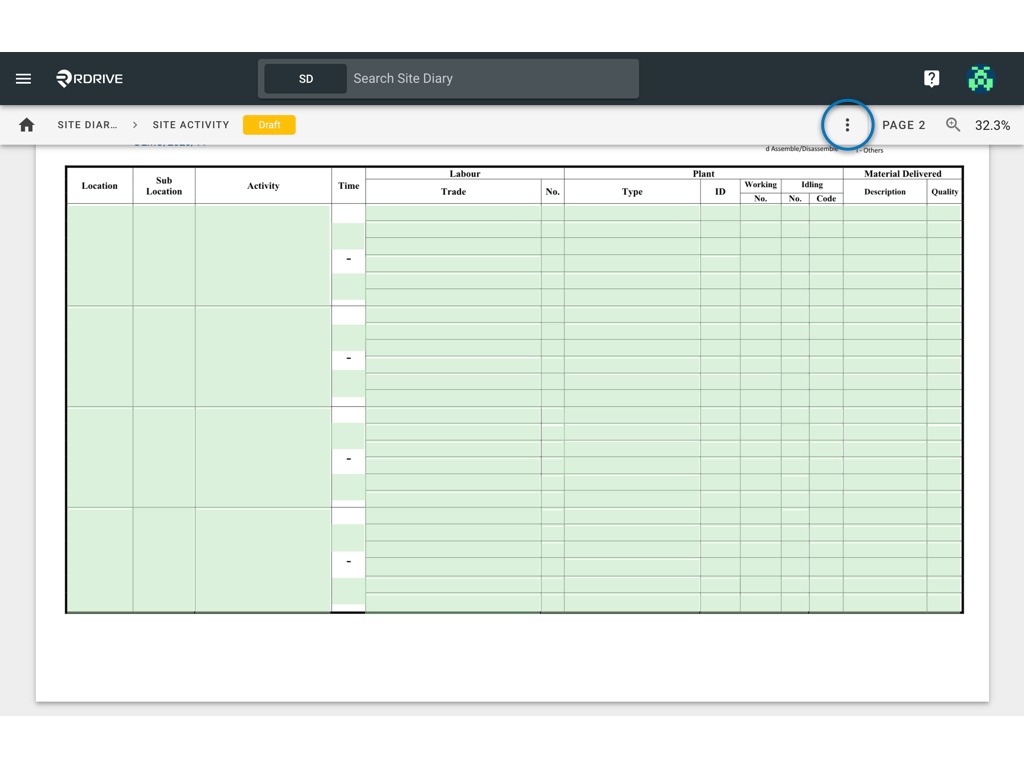Image resolution: width=1024 pixels, height=768 pixels.
Task: Open the SD module selector
Action: [x=306, y=78]
